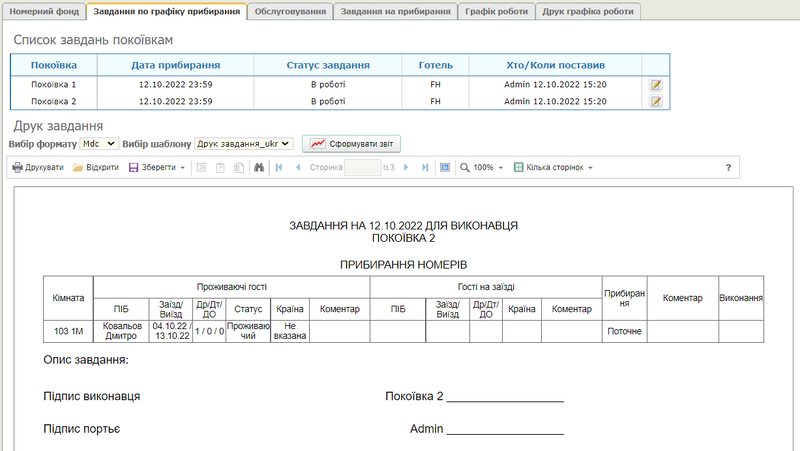Switch to the Номерний фонд tab
Viewport: 800px width, 451px height.
(43, 11)
